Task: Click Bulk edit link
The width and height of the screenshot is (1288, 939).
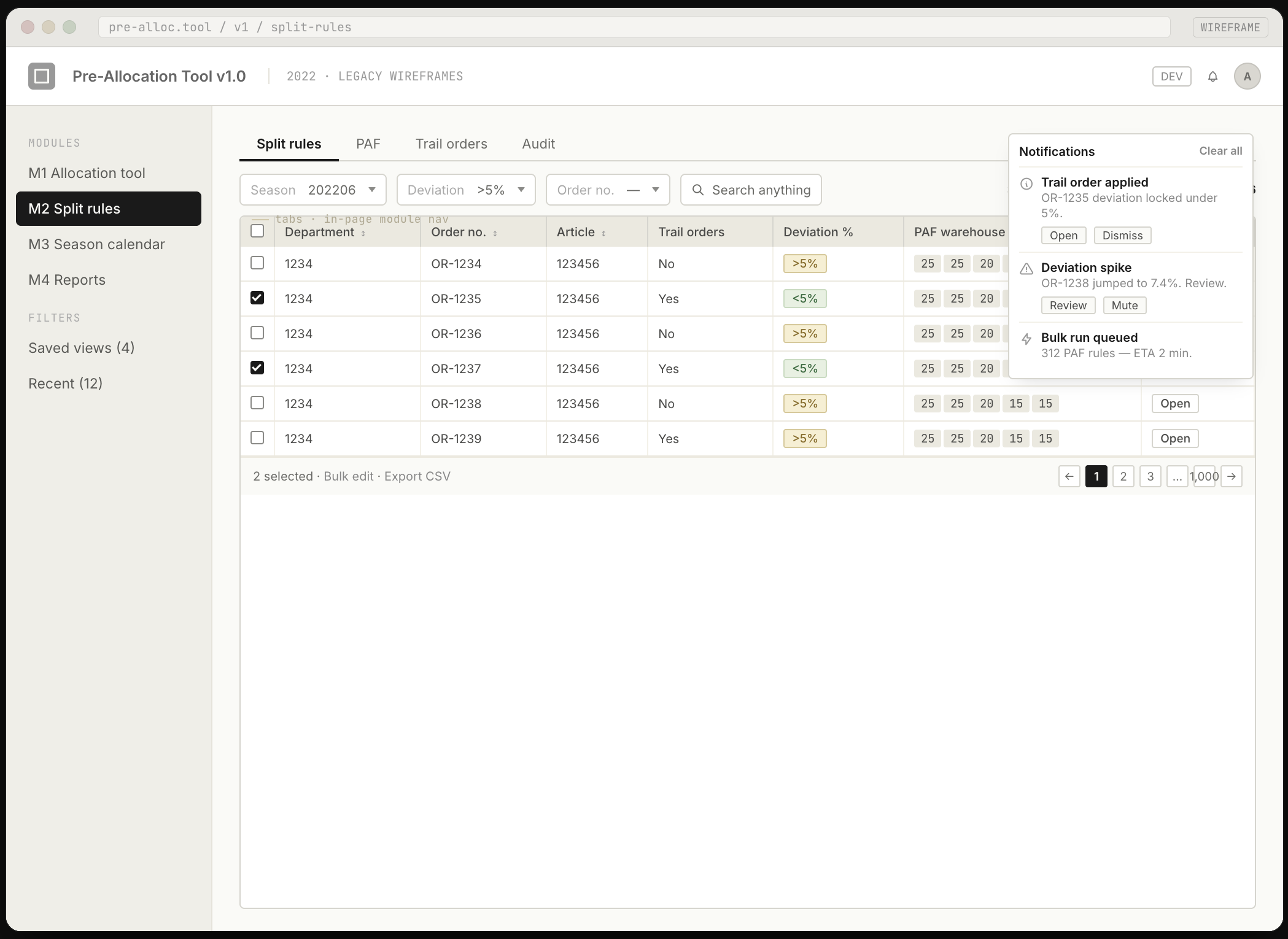Action: (348, 476)
